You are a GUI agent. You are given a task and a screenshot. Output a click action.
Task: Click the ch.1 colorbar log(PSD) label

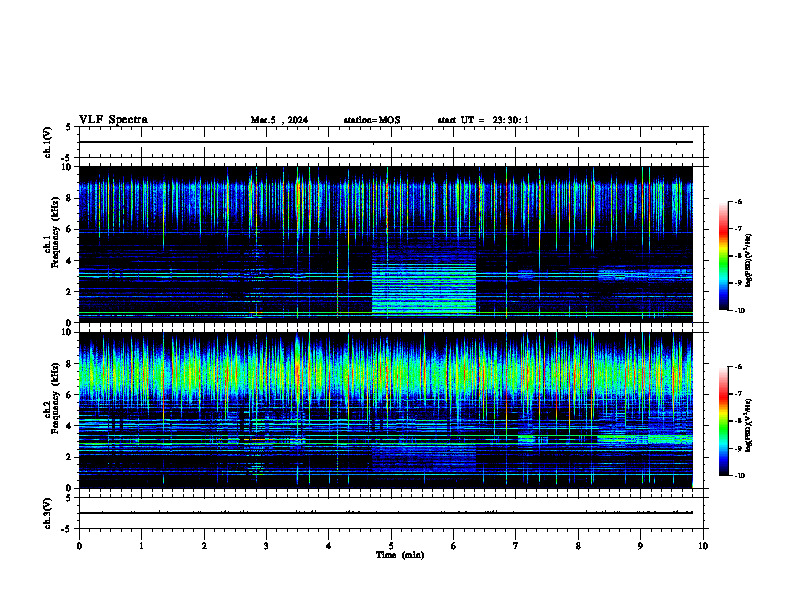[748, 261]
